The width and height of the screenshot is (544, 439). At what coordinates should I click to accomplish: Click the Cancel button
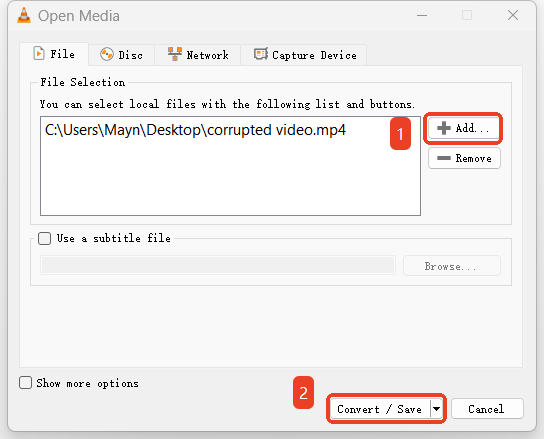tap(486, 409)
